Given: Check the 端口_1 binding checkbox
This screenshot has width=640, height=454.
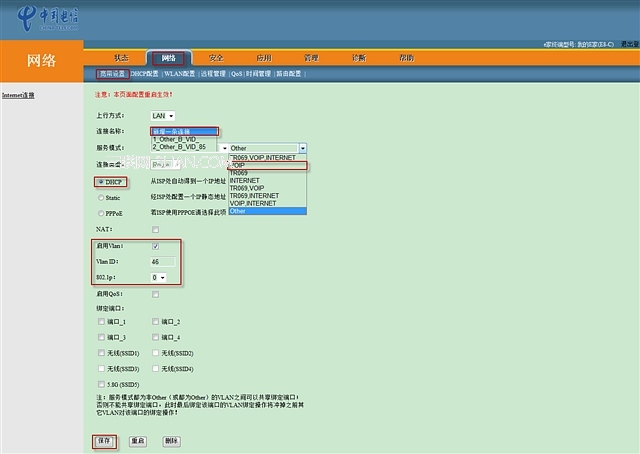Looking at the screenshot, I should click(x=101, y=322).
